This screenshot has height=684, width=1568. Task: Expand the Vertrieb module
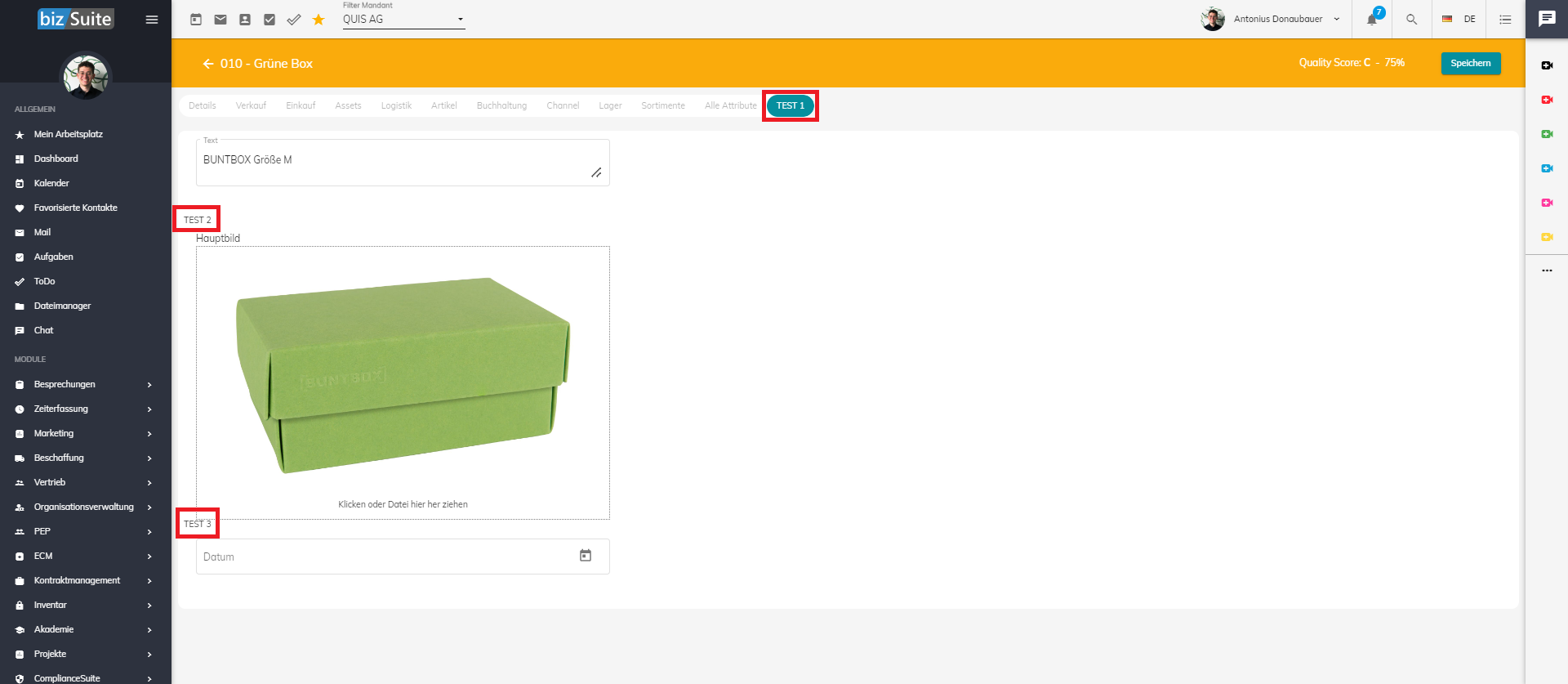click(x=85, y=482)
